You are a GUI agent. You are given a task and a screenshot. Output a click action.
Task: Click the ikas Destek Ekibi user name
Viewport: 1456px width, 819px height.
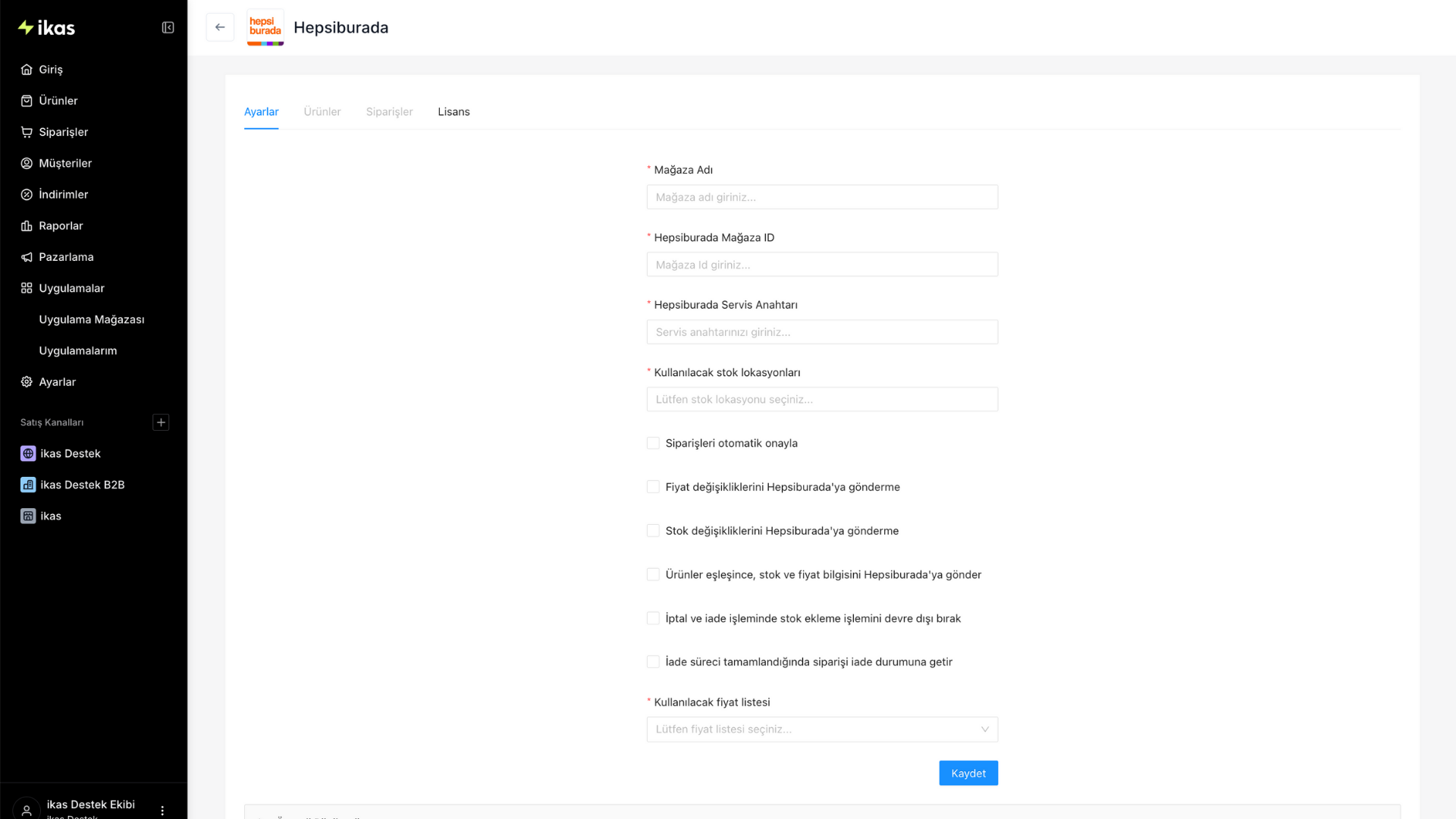[x=91, y=805]
